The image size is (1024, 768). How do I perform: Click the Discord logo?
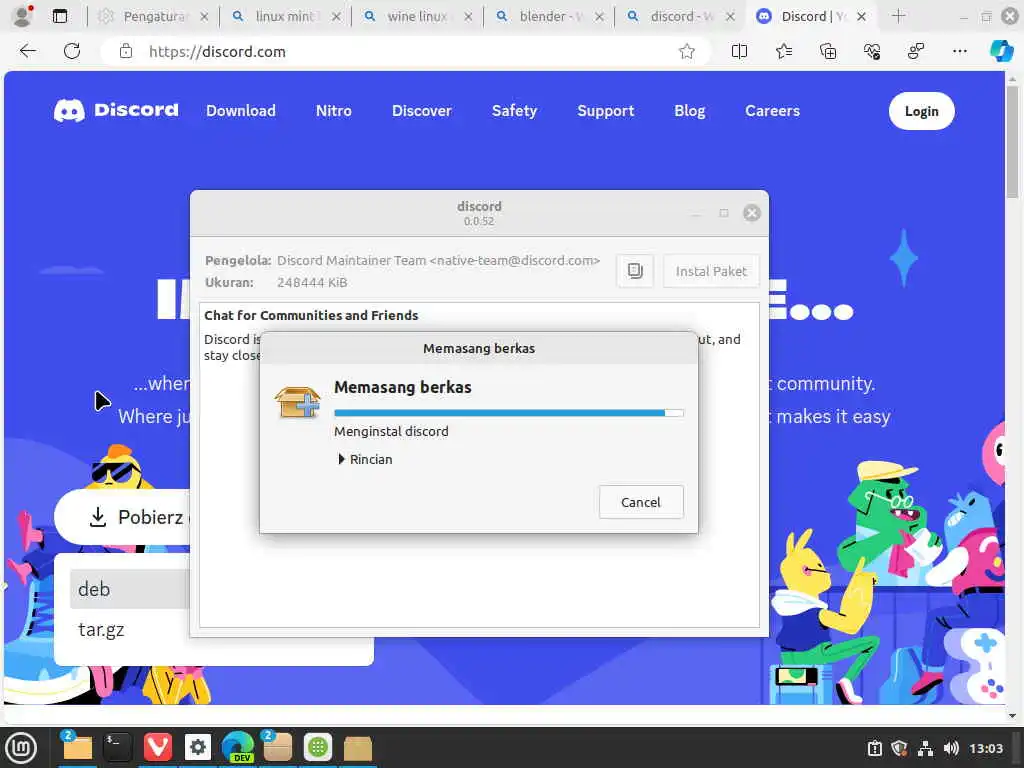[116, 110]
